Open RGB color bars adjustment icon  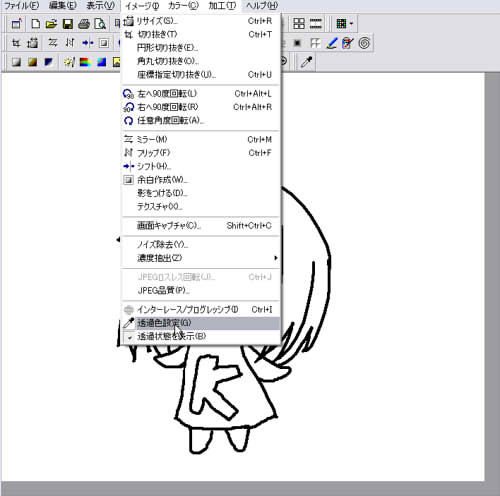[x=85, y=62]
